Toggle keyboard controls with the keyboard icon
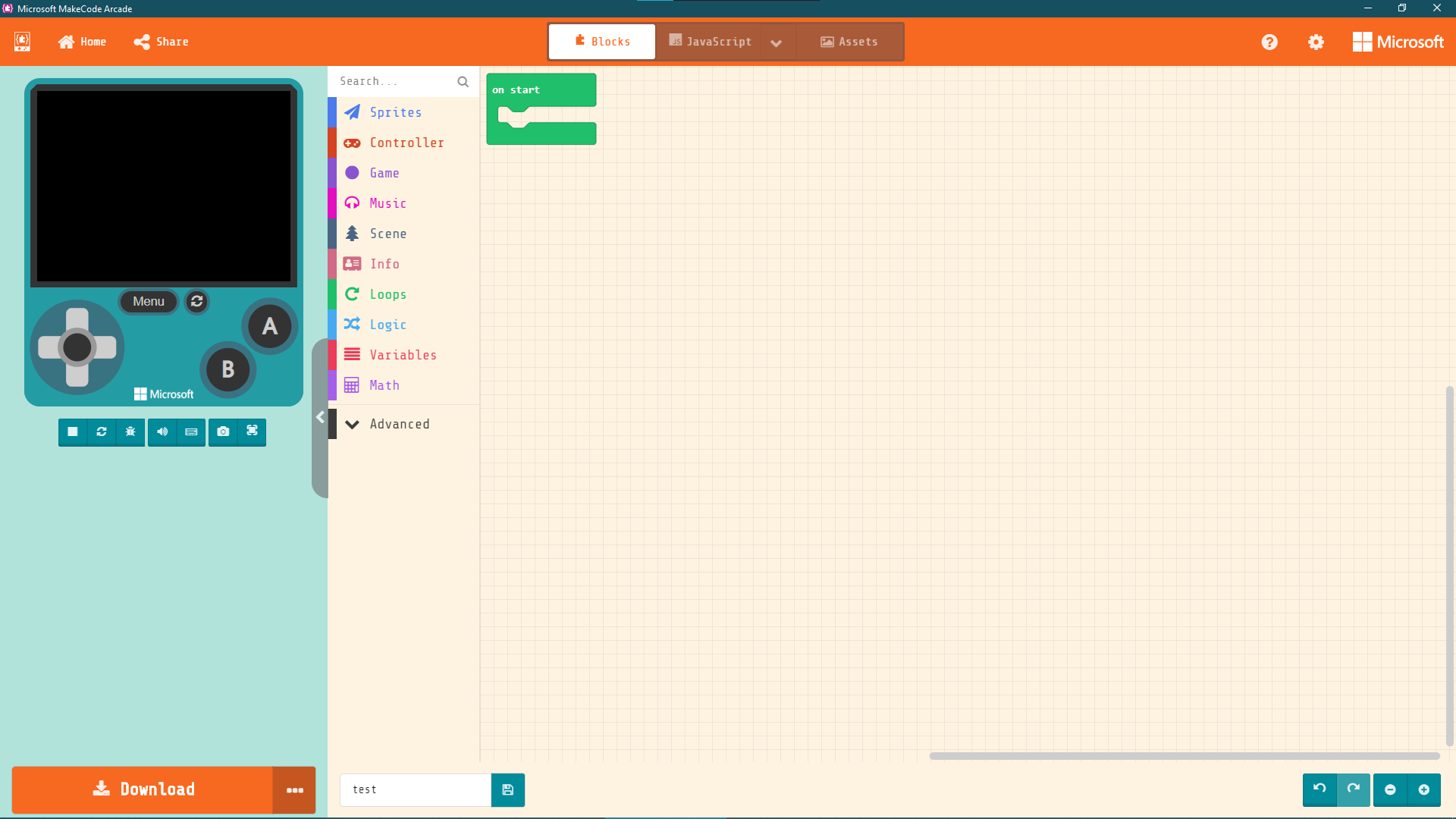 coord(191,431)
